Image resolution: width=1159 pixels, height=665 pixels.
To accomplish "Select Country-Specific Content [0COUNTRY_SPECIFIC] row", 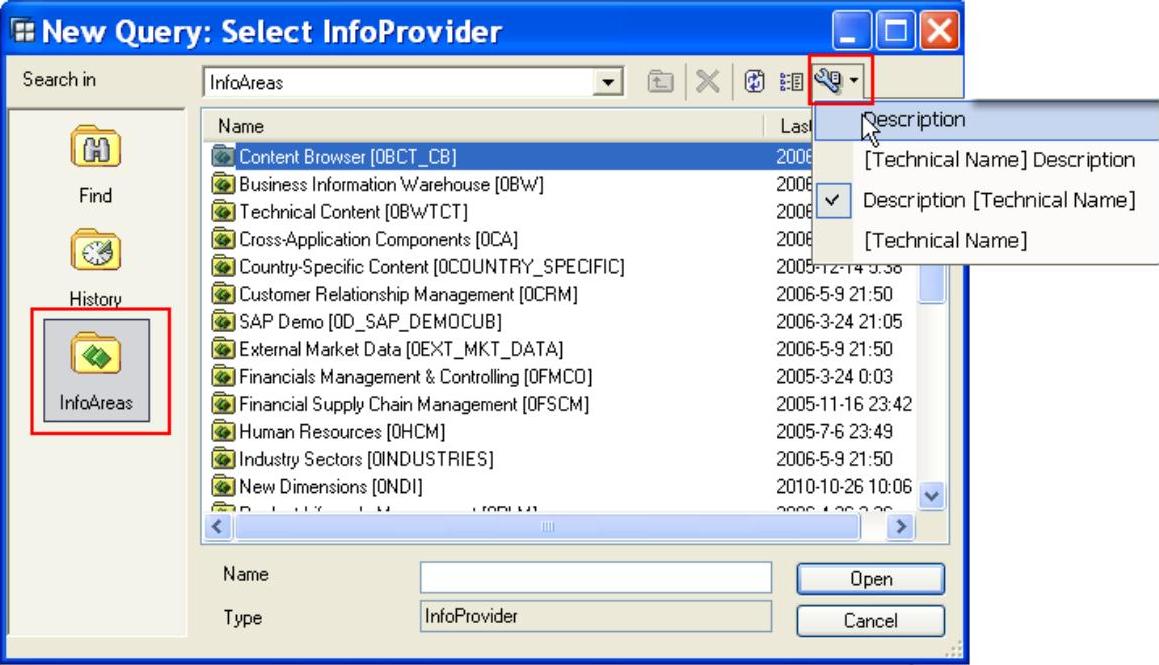I will pos(562,267).
